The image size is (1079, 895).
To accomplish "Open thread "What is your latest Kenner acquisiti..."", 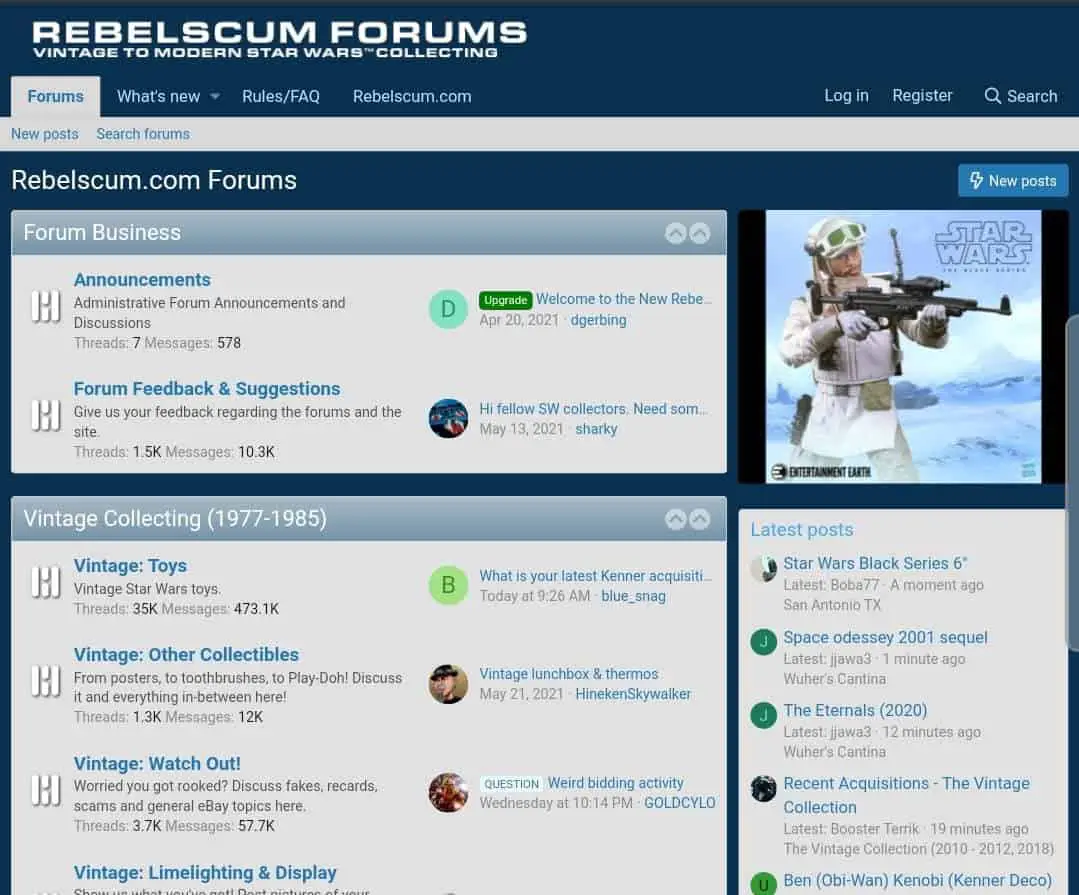I will [596, 576].
